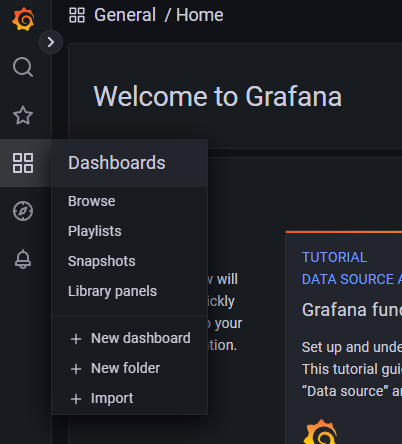Click the TUTORIAL label on the card

[x=334, y=257]
